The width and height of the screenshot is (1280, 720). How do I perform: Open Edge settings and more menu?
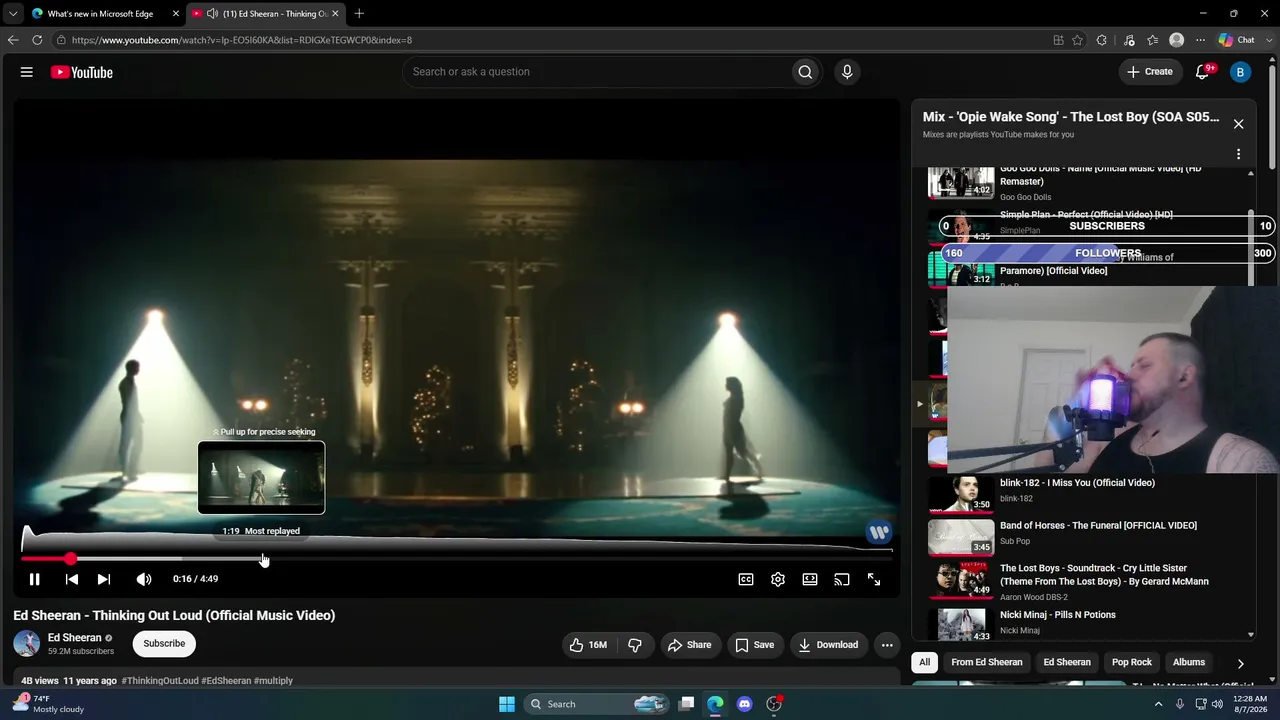[x=1198, y=40]
